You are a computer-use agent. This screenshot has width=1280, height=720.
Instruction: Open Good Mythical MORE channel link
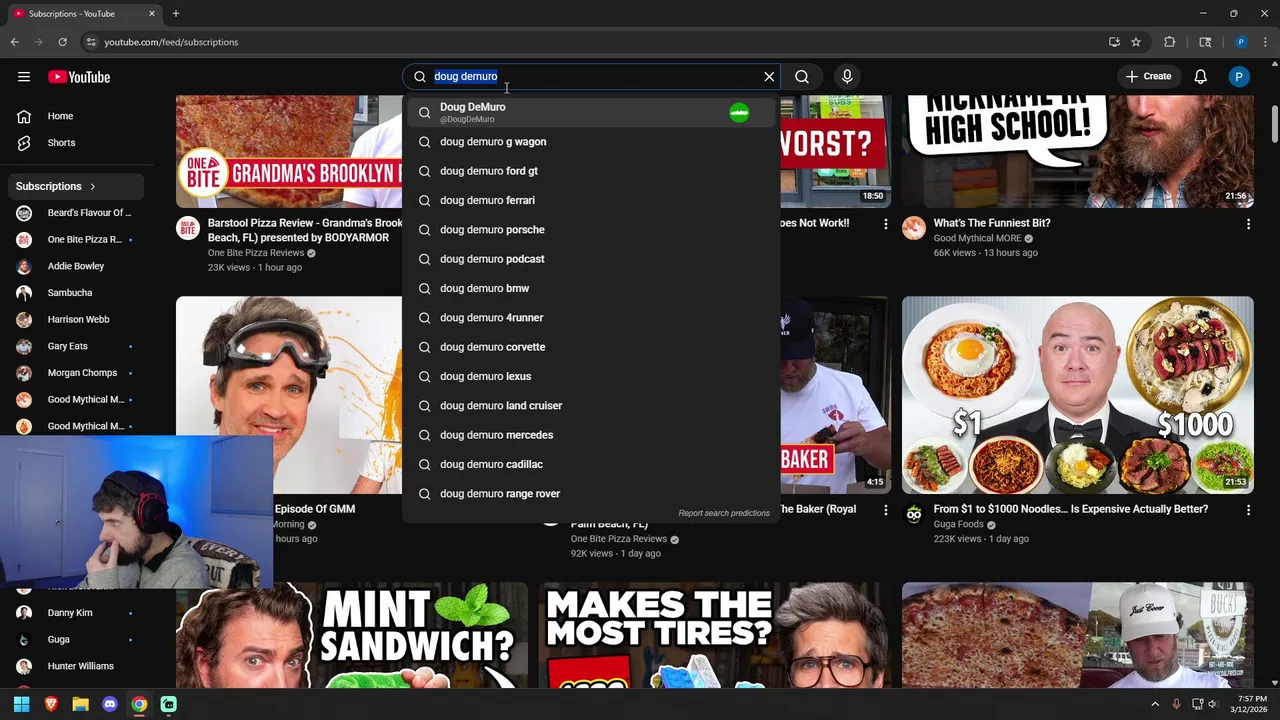(x=977, y=238)
